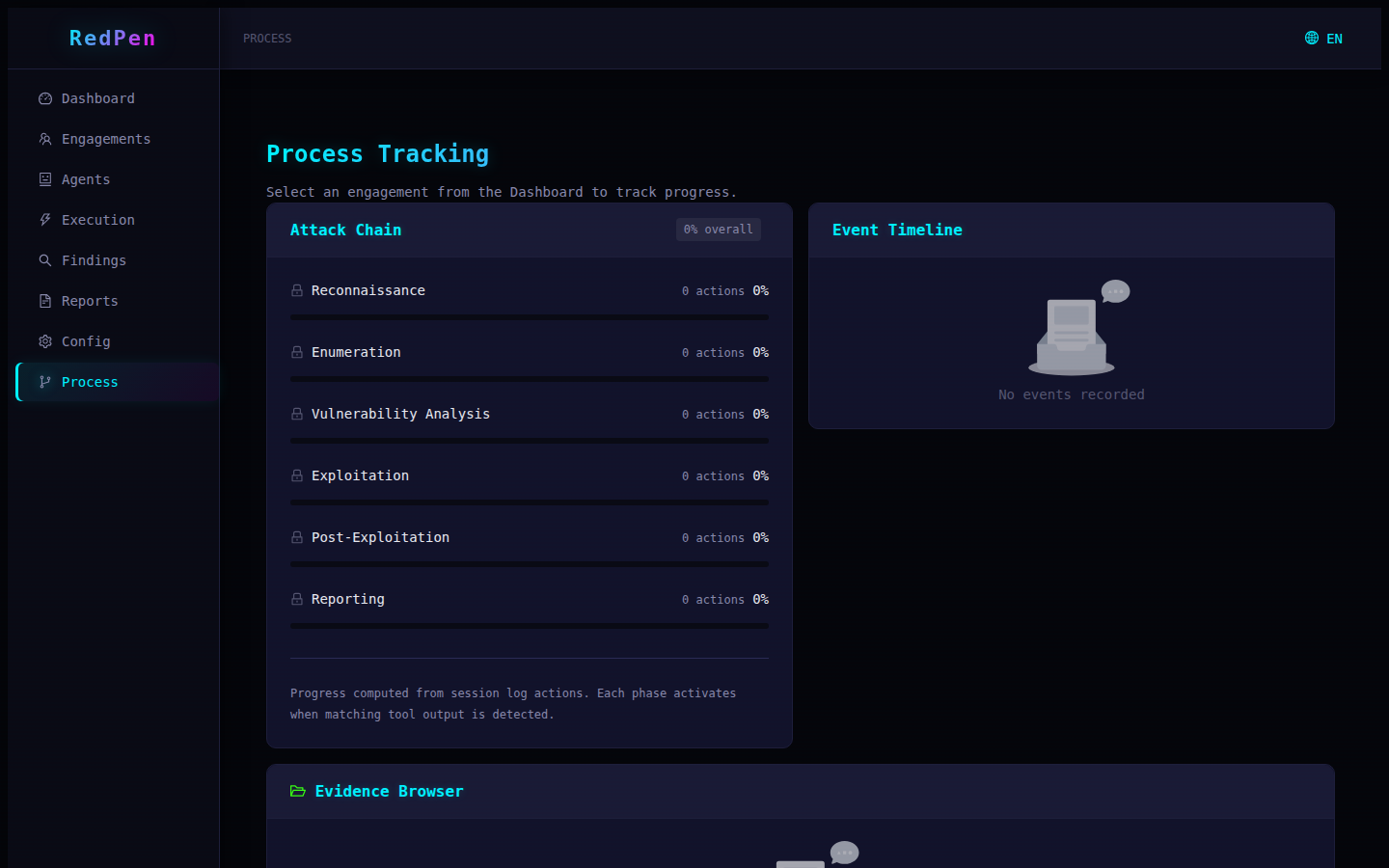This screenshot has height=868, width=1389.
Task: Click the Vulnerability Analysis phase name
Action: 400,414
